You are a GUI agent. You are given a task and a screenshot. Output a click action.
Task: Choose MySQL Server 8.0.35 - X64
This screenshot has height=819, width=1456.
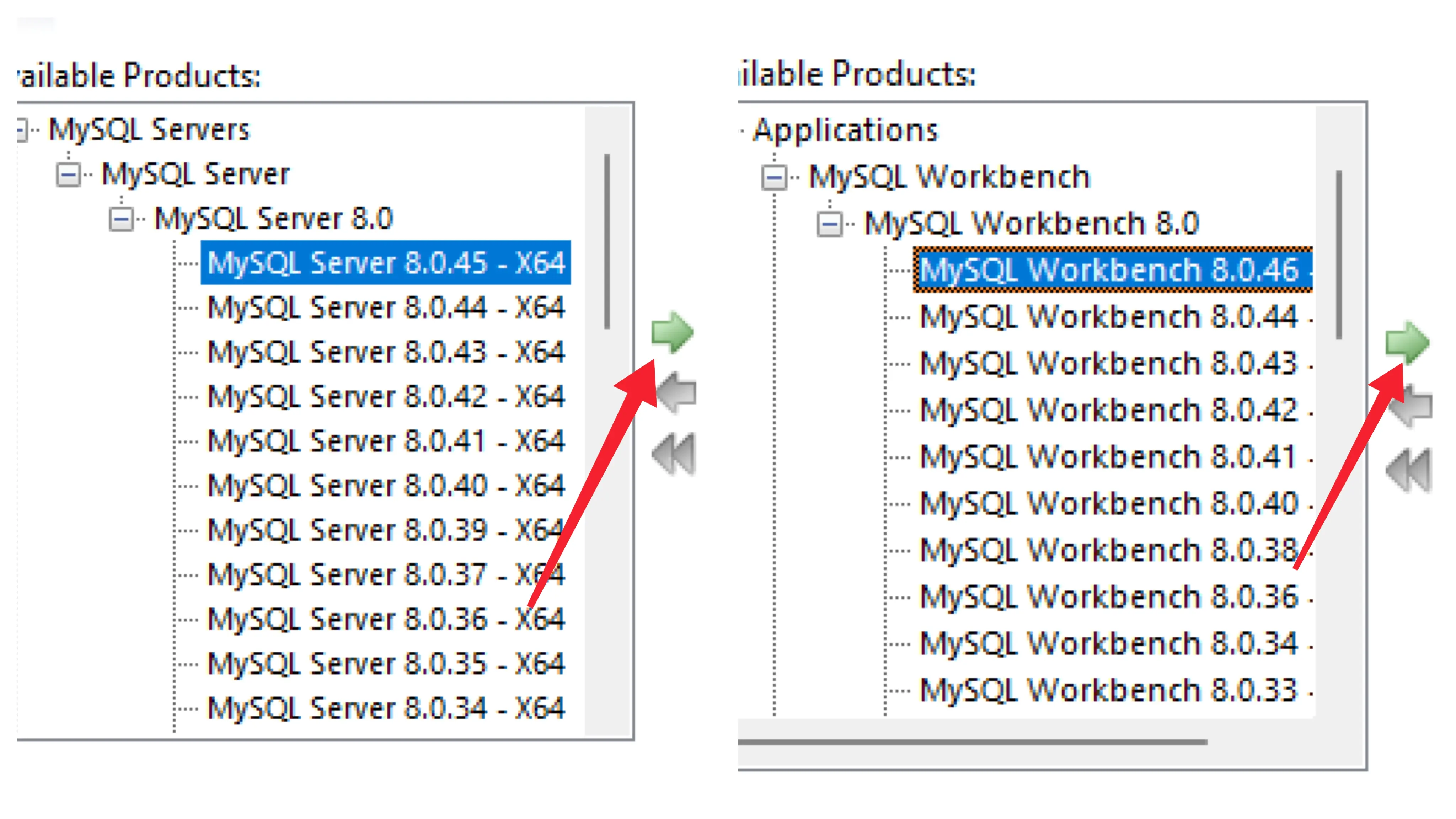[x=386, y=664]
